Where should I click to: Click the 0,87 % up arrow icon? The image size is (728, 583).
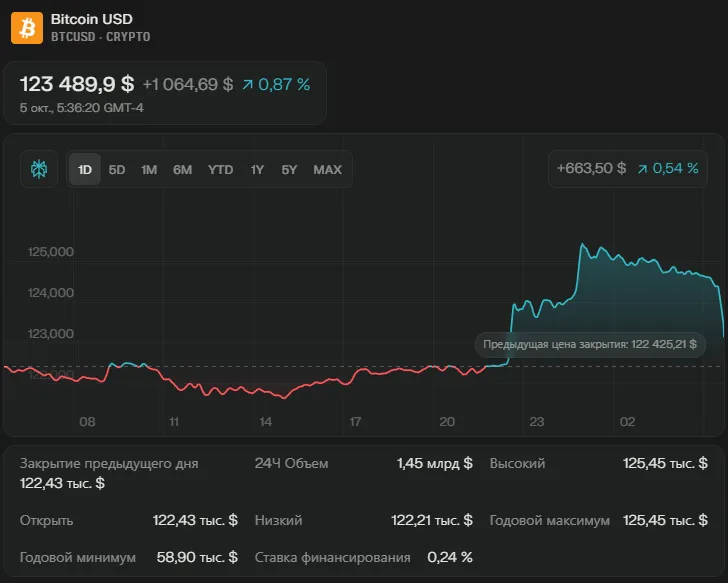tap(247, 84)
